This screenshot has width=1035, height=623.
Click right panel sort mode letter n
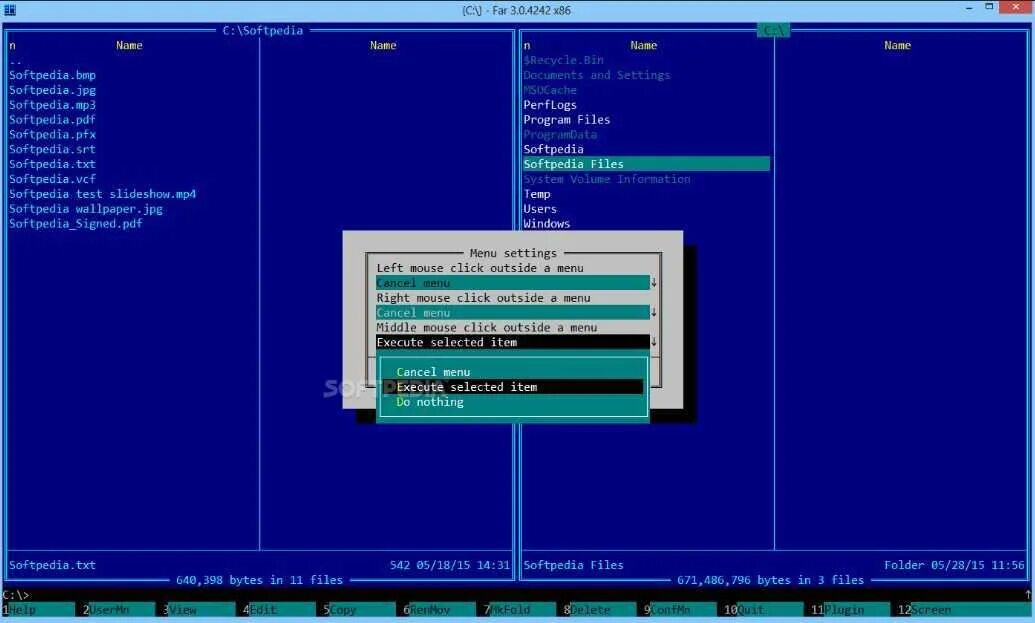pos(527,46)
